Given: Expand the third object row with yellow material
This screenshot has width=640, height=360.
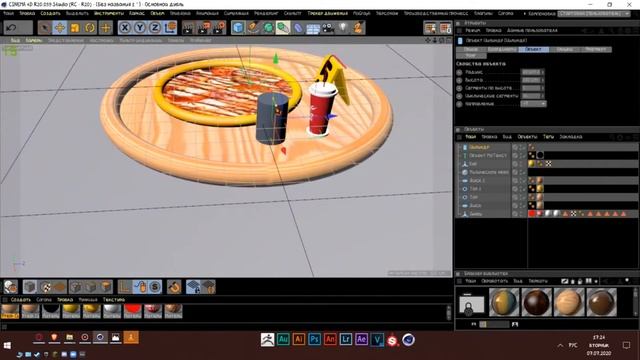Looking at the screenshot, I should 459,164.
